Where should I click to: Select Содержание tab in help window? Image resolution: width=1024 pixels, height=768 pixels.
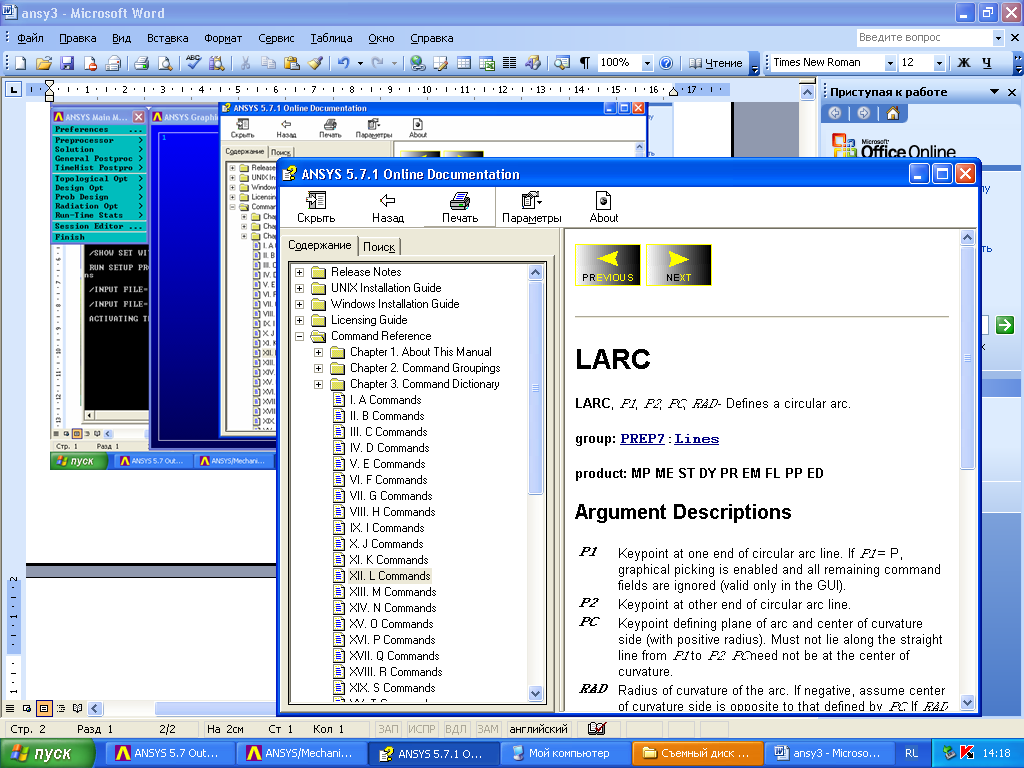pyautogui.click(x=319, y=245)
